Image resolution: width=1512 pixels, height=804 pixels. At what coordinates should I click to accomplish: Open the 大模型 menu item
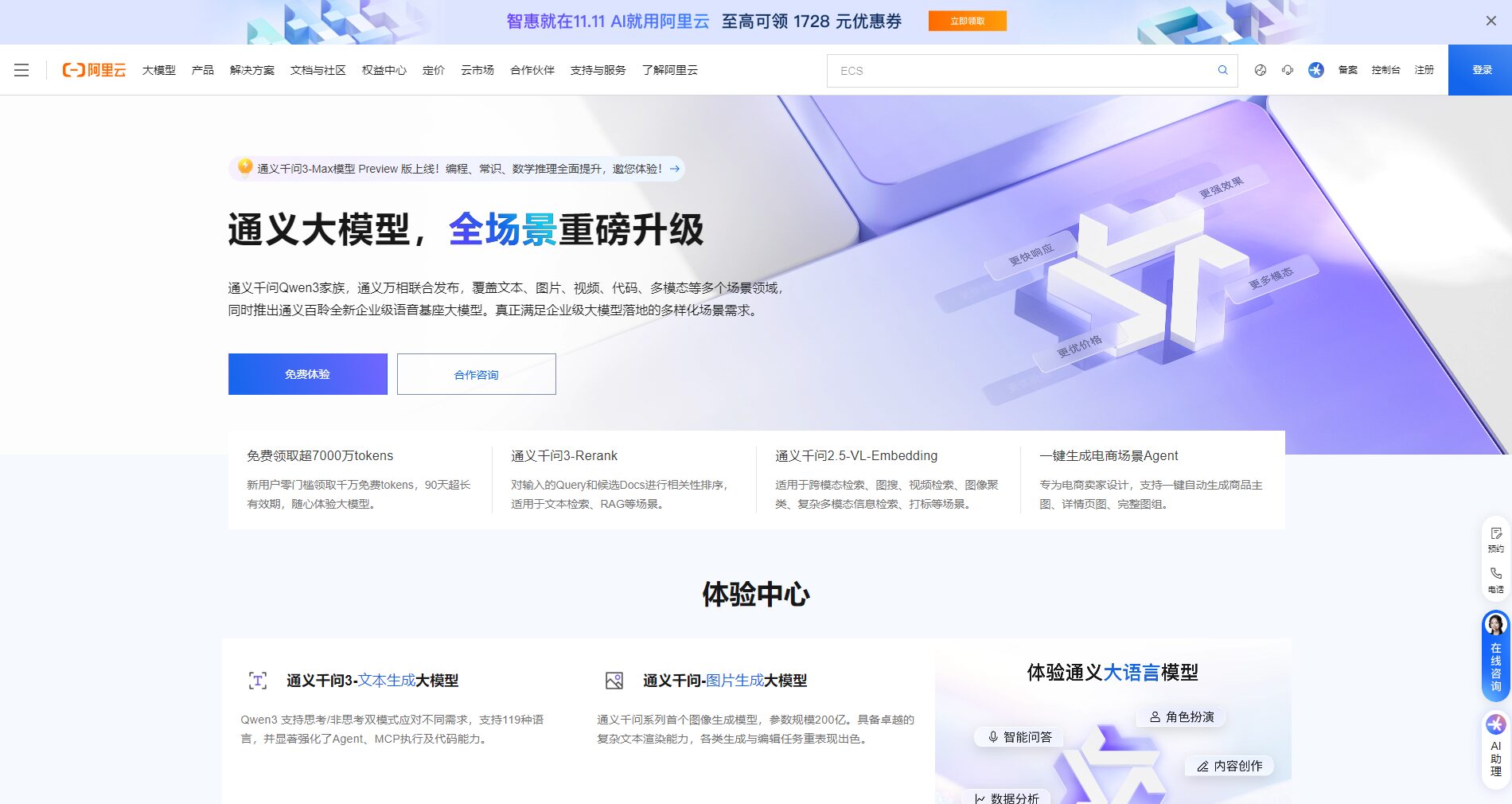(x=158, y=70)
